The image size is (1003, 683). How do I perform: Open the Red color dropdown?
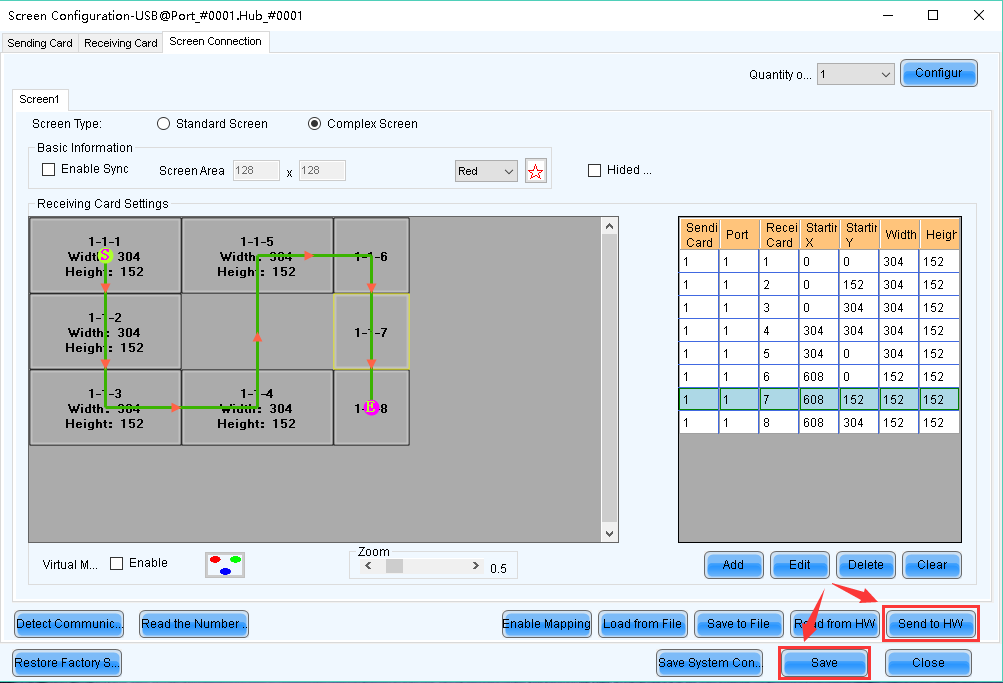(486, 171)
